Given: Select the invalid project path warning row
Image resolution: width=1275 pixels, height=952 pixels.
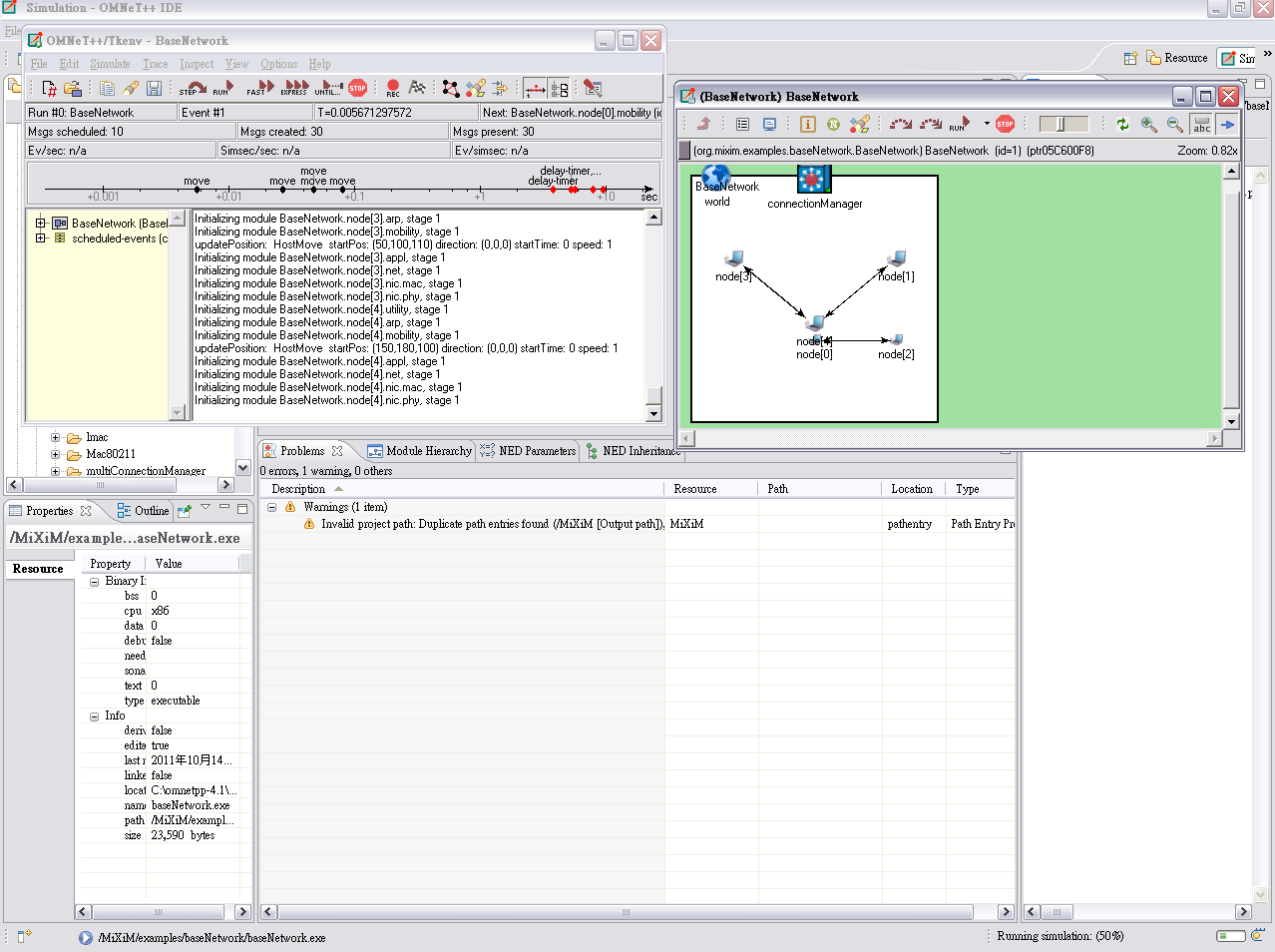Looking at the screenshot, I should 638,524.
